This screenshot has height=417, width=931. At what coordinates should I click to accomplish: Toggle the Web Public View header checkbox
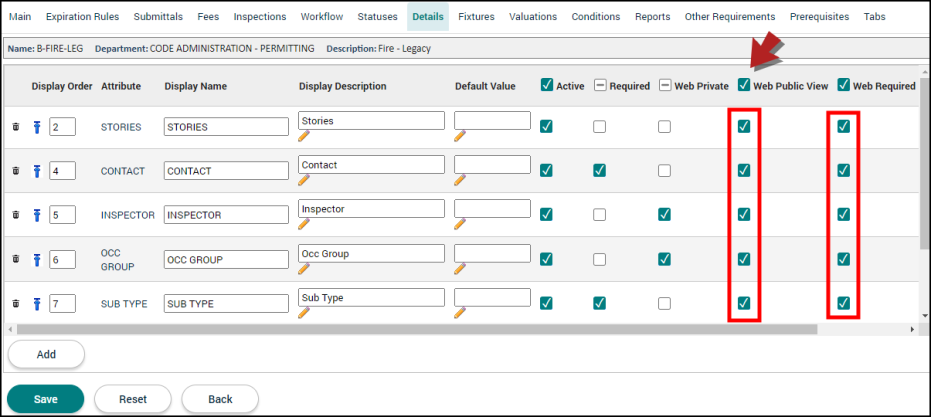point(744,86)
